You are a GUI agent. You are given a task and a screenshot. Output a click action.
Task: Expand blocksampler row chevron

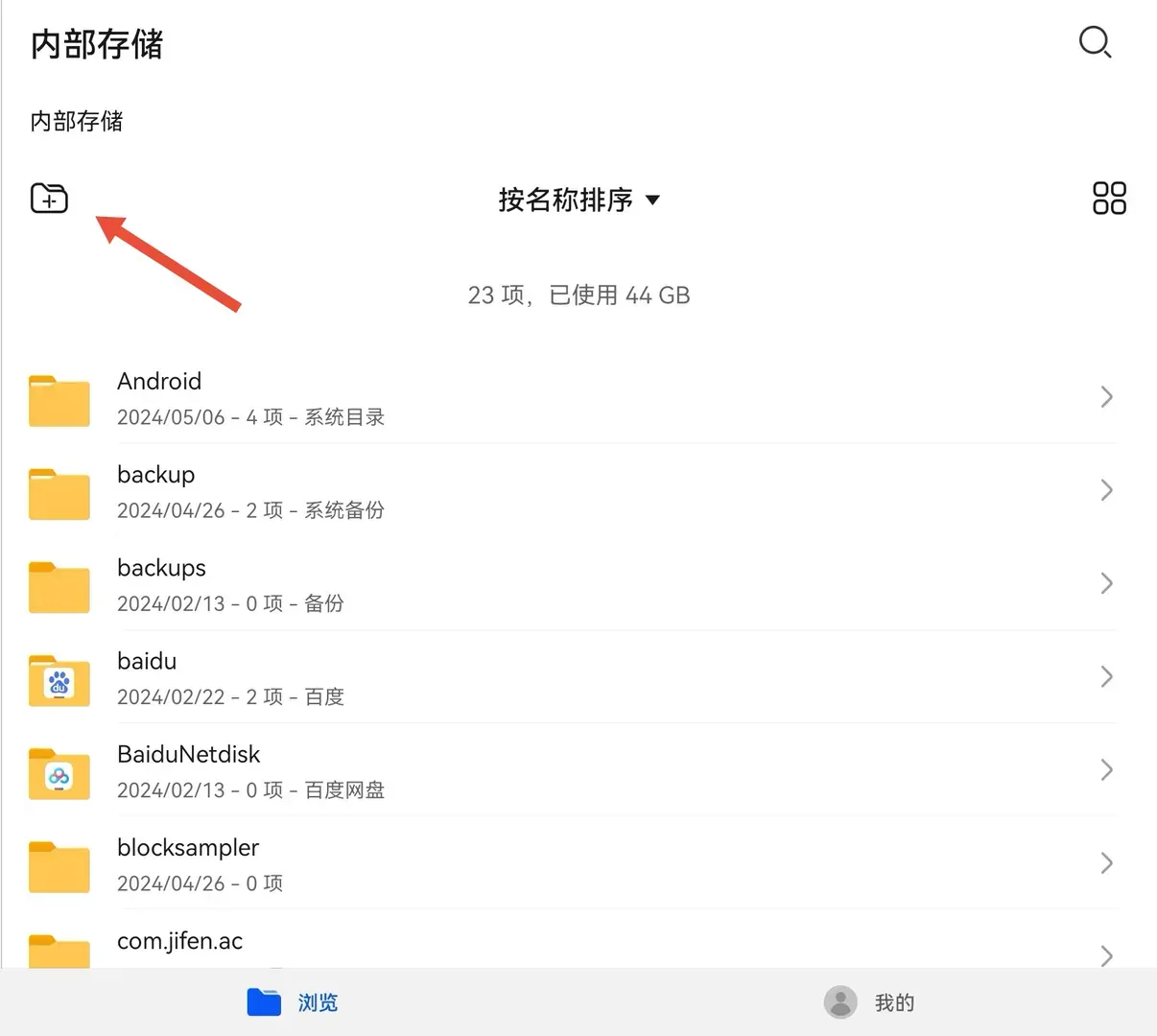click(x=1106, y=863)
